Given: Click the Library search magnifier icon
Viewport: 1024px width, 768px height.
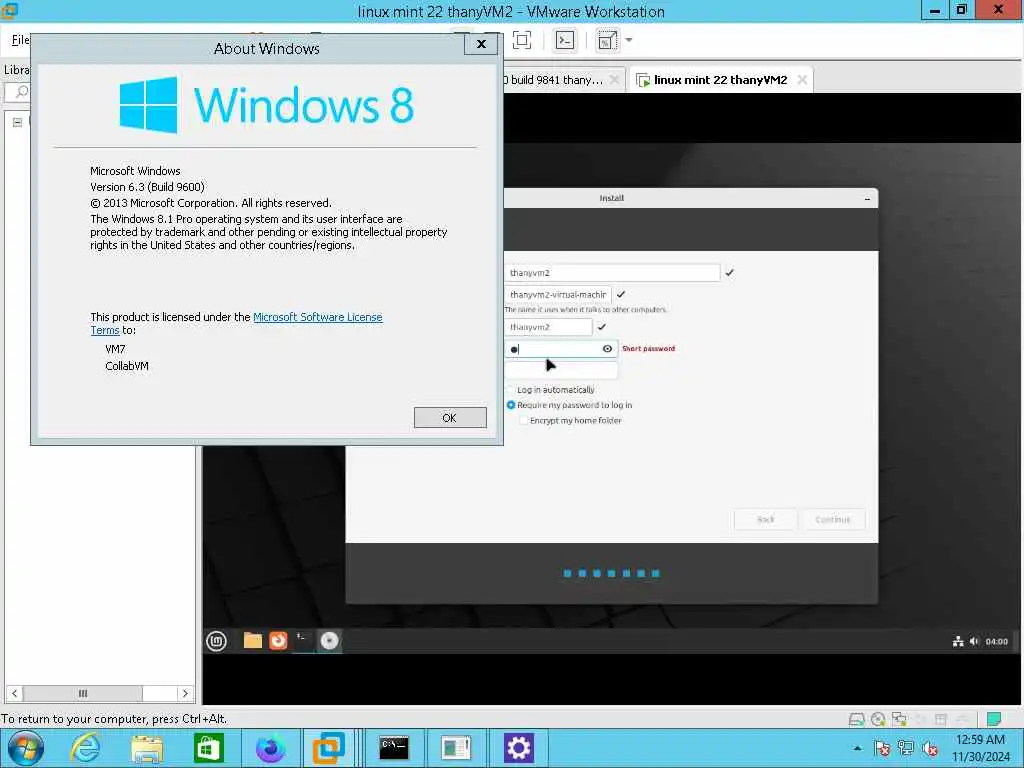Looking at the screenshot, I should [x=22, y=92].
